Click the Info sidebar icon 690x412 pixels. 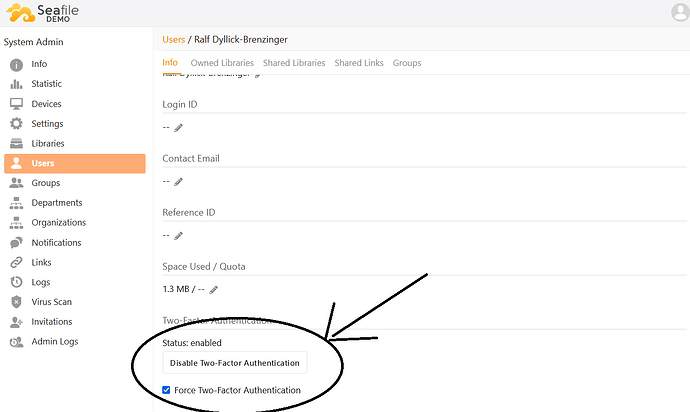(16, 65)
